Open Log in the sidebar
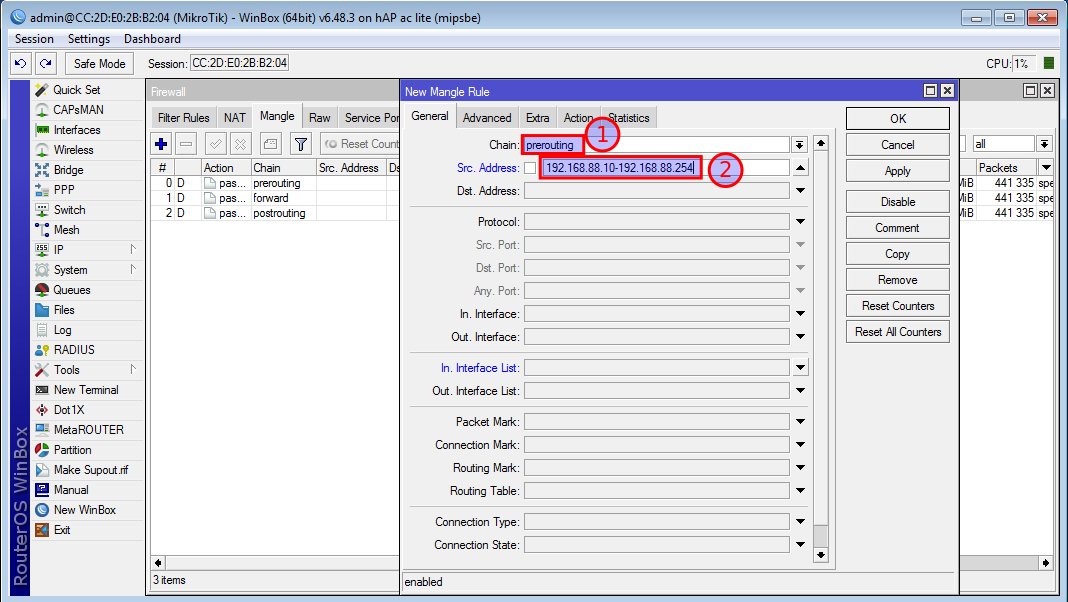The width and height of the screenshot is (1068, 602). click(62, 330)
